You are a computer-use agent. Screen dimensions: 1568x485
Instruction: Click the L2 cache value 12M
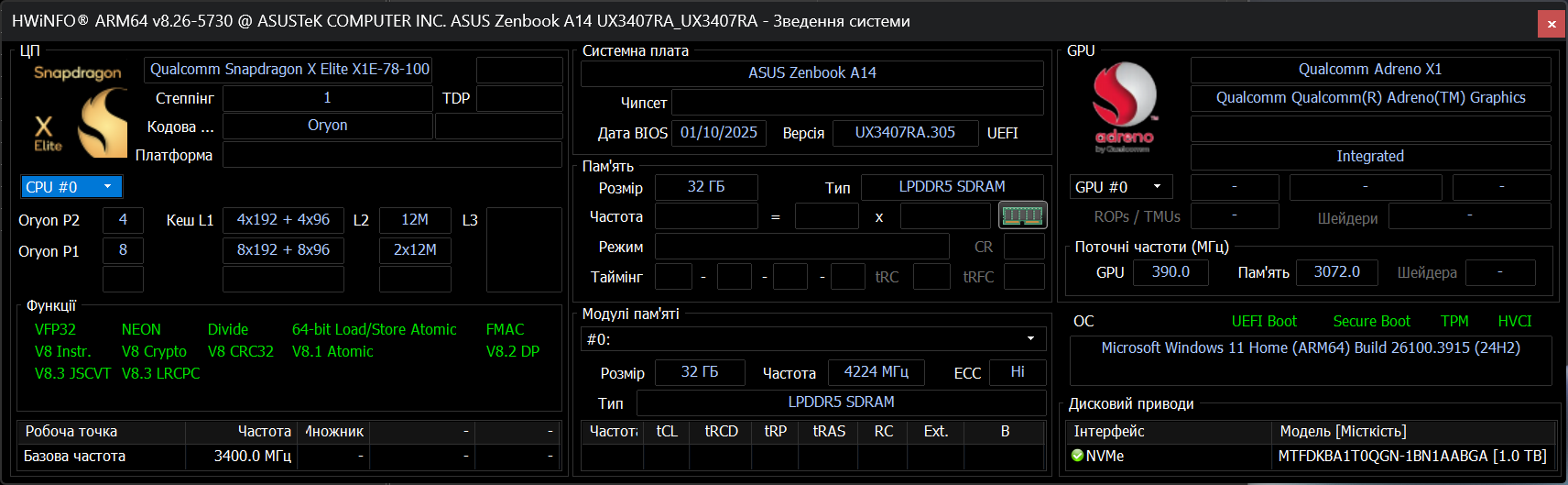415,220
